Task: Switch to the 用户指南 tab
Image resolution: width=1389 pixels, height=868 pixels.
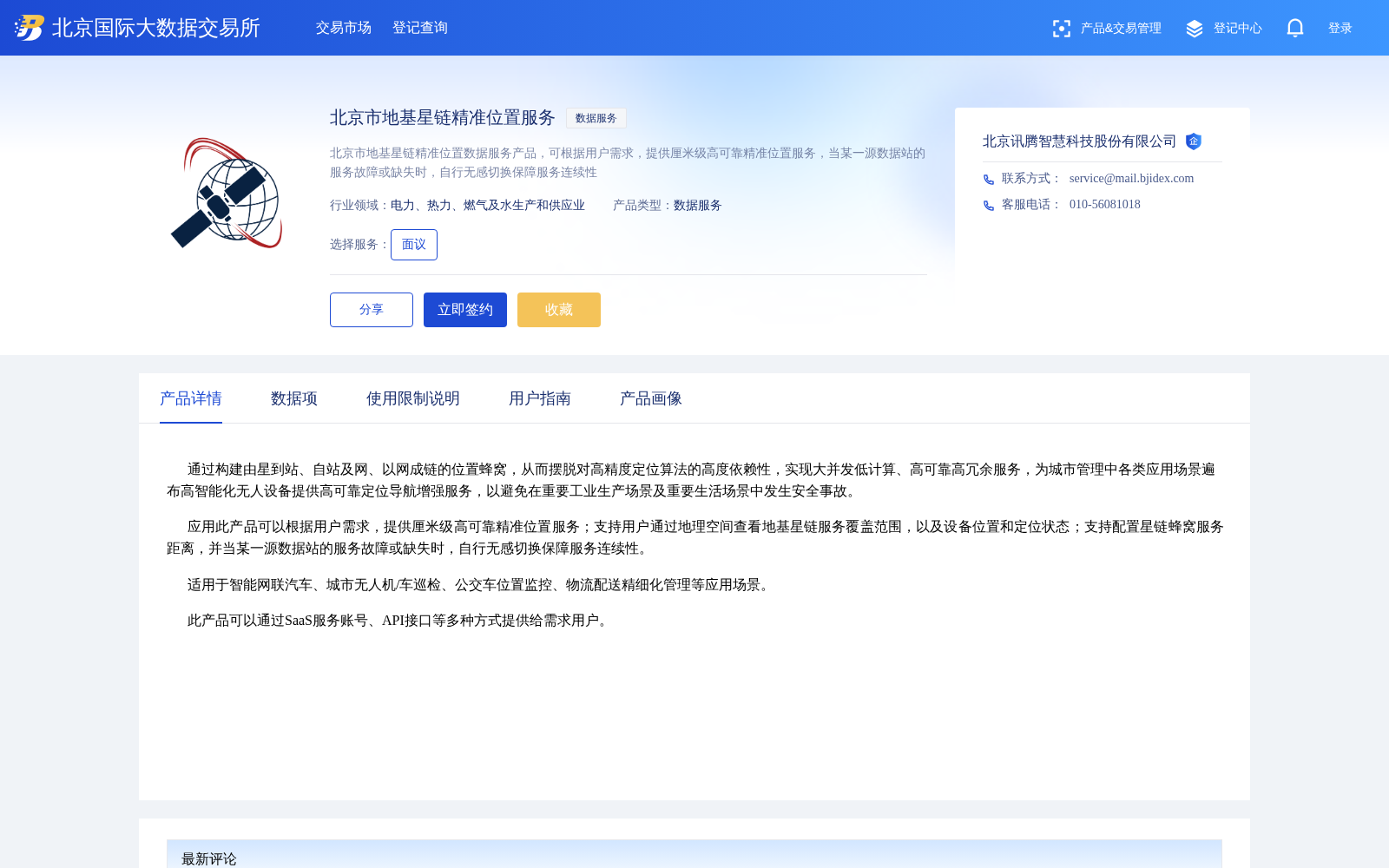Action: click(x=540, y=398)
